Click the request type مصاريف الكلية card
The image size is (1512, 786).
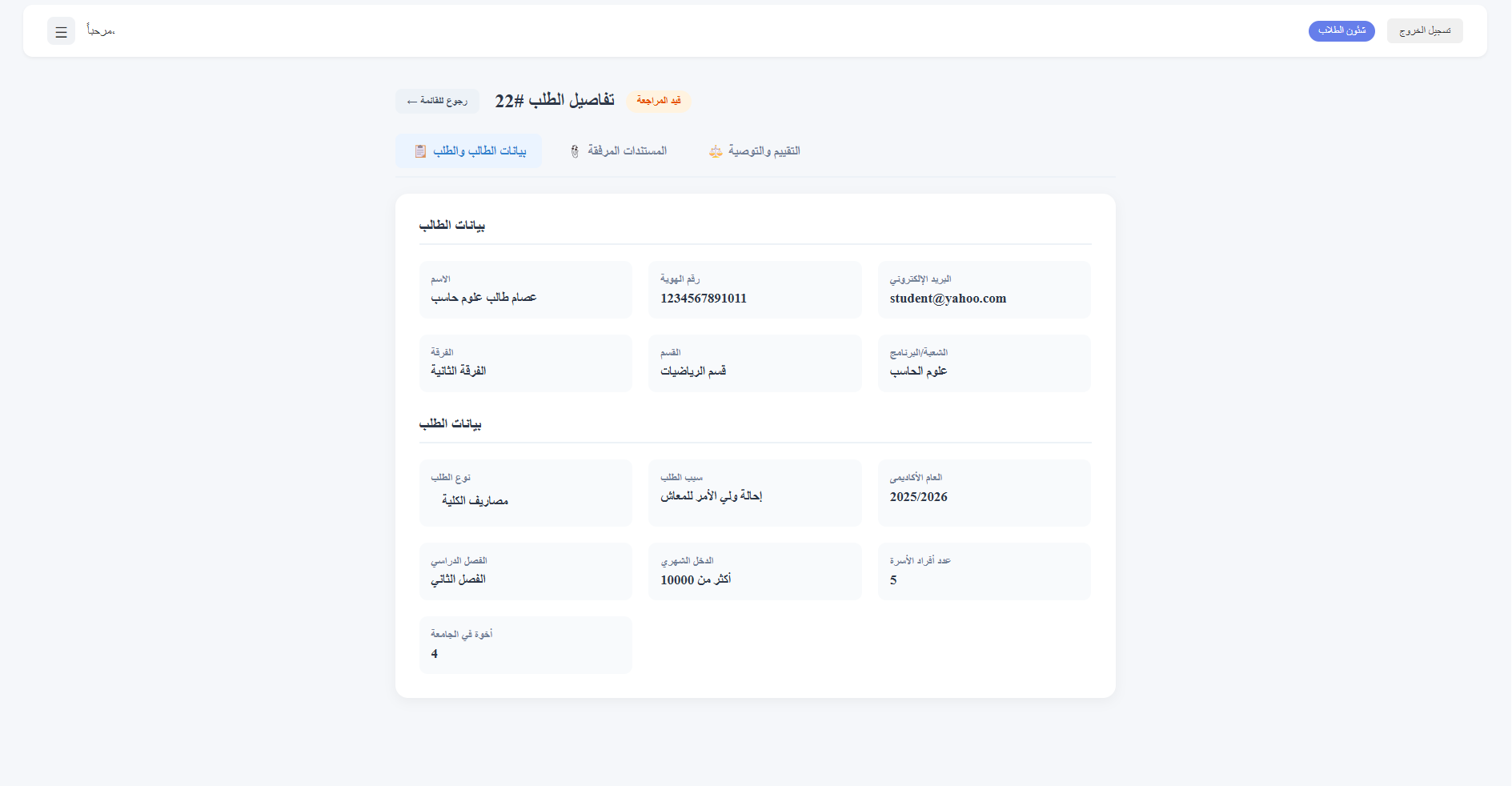[525, 492]
